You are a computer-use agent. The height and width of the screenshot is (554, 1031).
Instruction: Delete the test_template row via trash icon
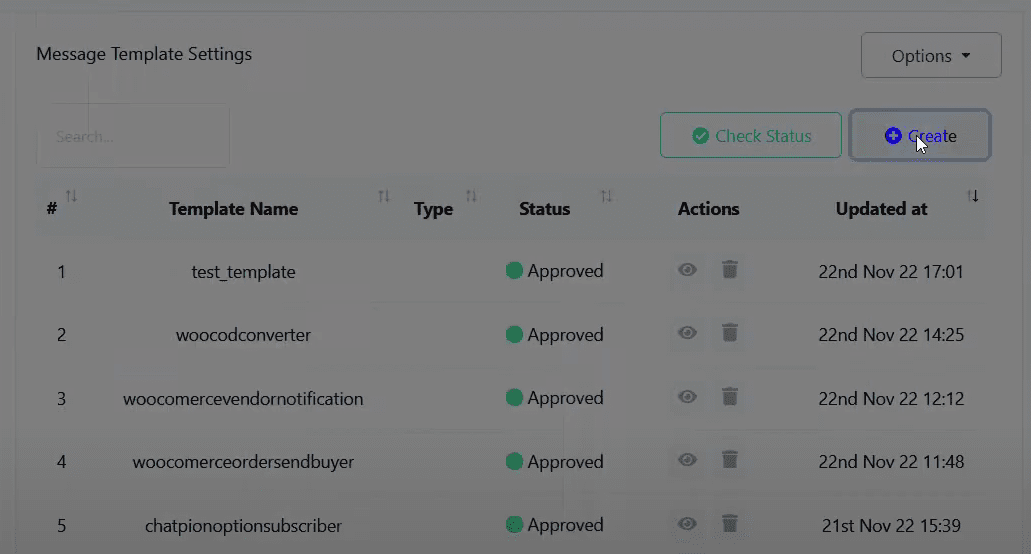click(x=730, y=270)
